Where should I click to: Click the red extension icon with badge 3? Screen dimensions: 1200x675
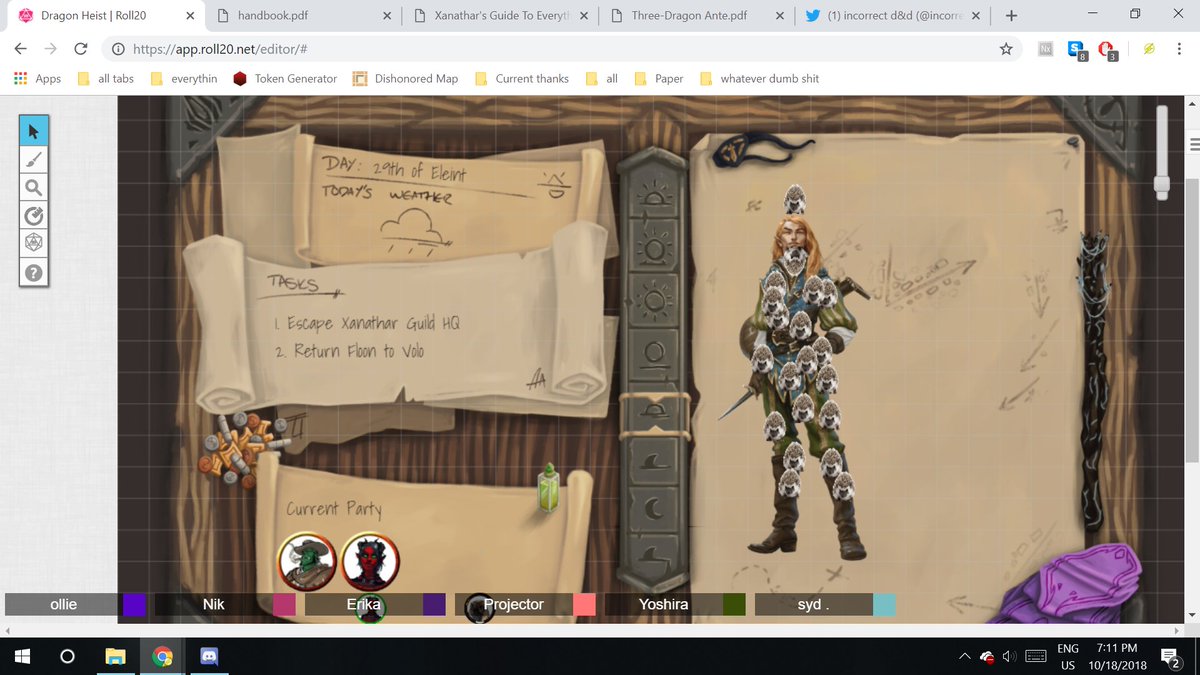(1107, 50)
